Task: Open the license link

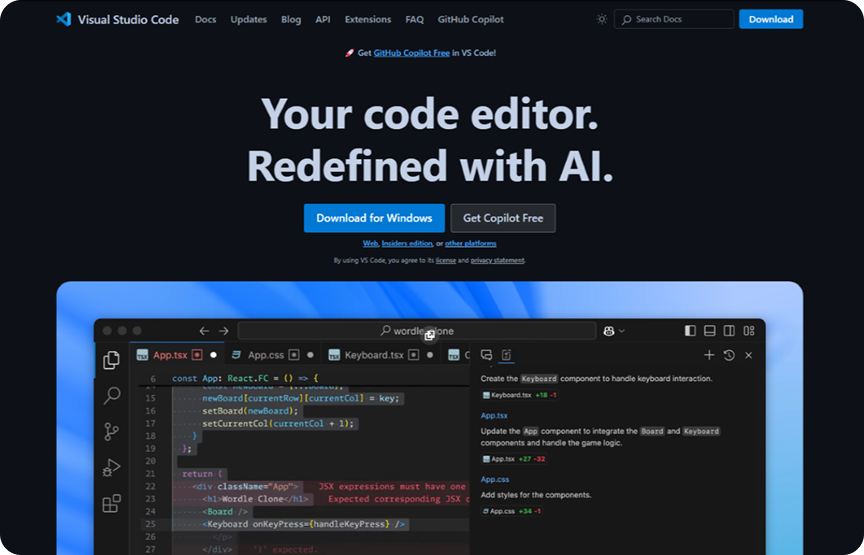Action: tap(446, 260)
